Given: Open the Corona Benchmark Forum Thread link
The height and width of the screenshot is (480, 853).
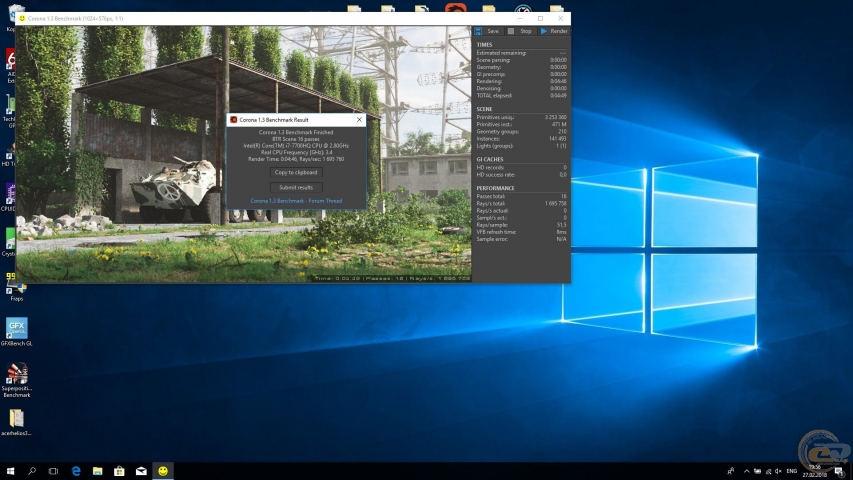Looking at the screenshot, I should point(296,201).
